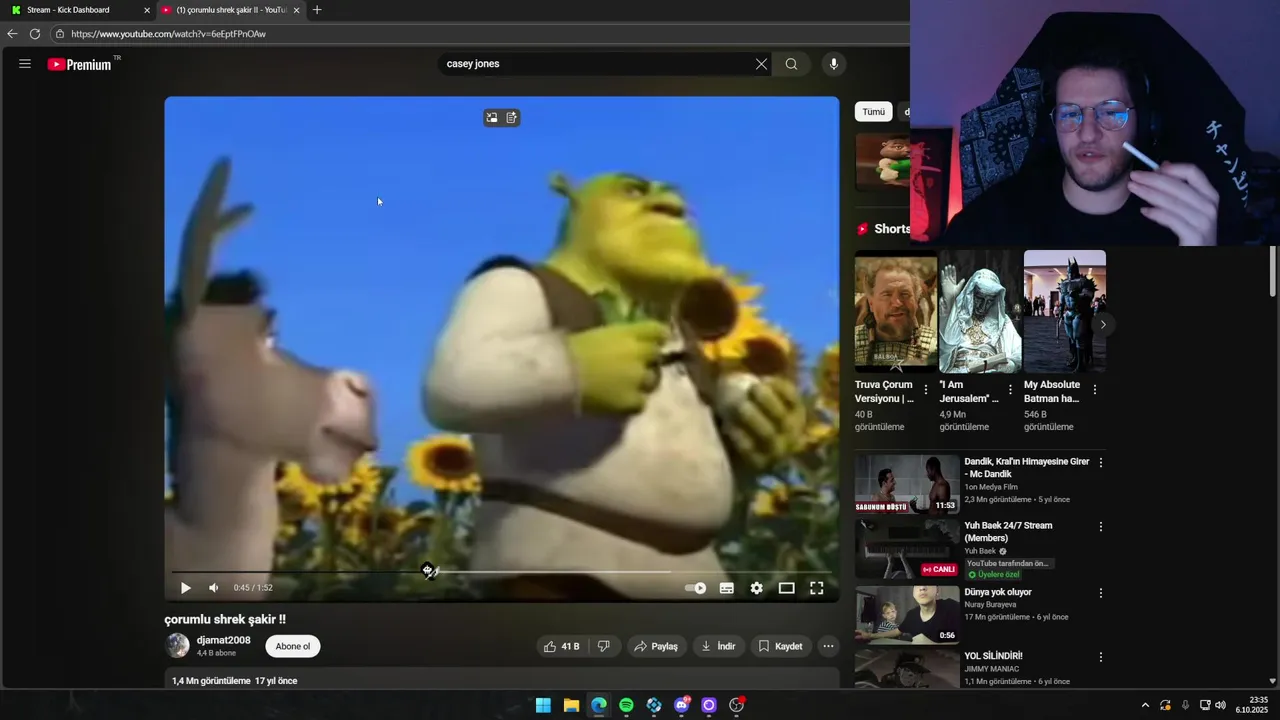1280x720 pixels.
Task: Open options for YOL SİLİNDİRİ! video
Action: (x=1101, y=657)
